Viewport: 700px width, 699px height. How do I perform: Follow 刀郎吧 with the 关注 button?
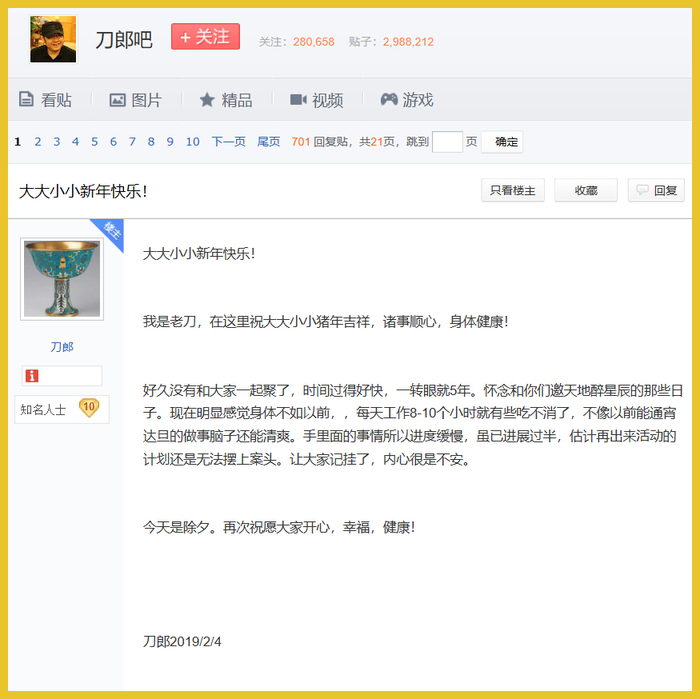[x=205, y=37]
